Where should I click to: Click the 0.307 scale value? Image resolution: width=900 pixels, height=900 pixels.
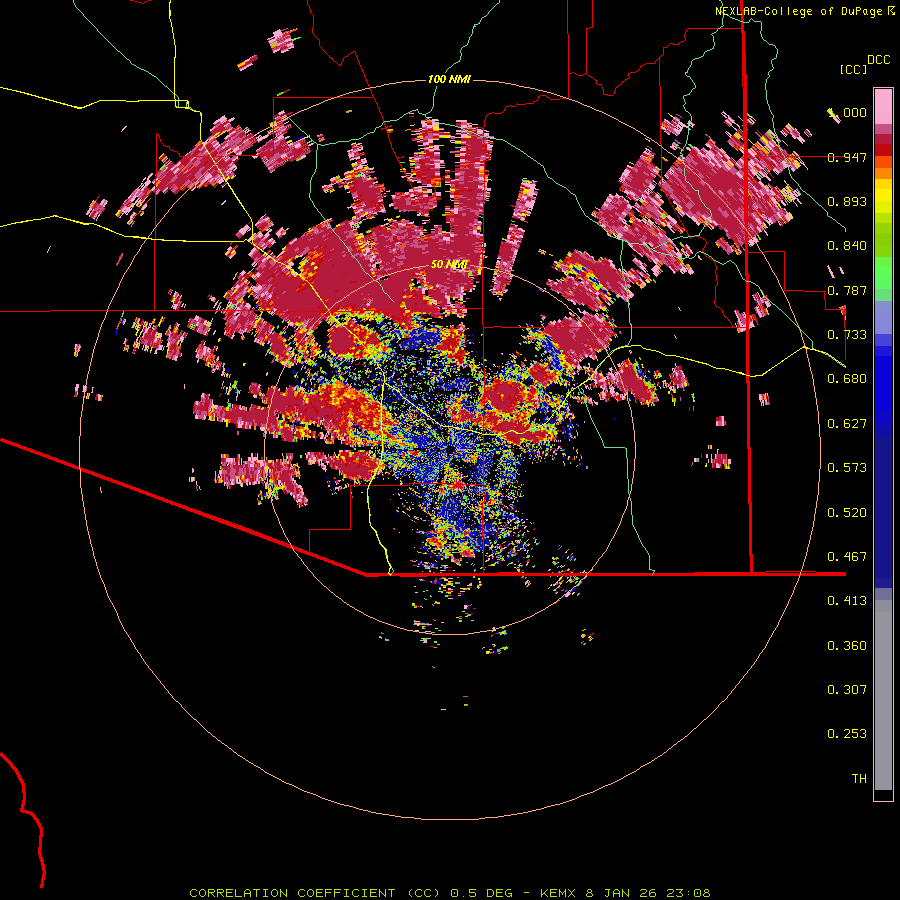point(847,690)
